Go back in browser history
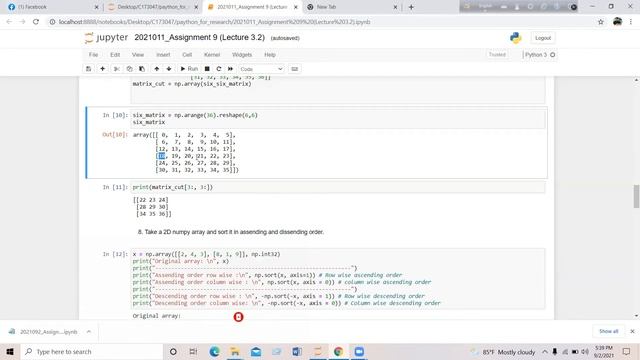The image size is (640, 360). [x=9, y=22]
